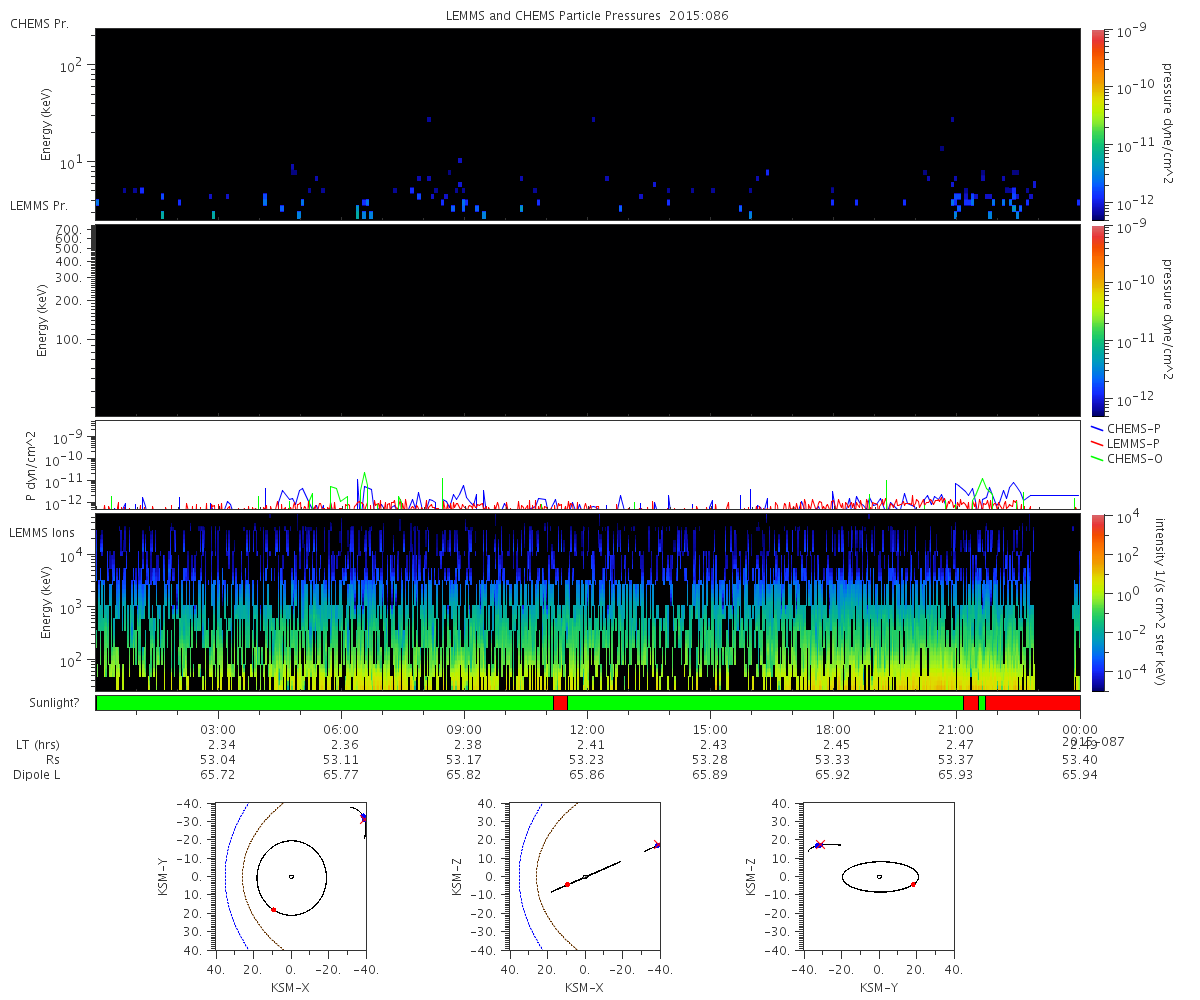Click the LEMMS pressure color bar
1200x1000 pixels.
[x=1098, y=320]
